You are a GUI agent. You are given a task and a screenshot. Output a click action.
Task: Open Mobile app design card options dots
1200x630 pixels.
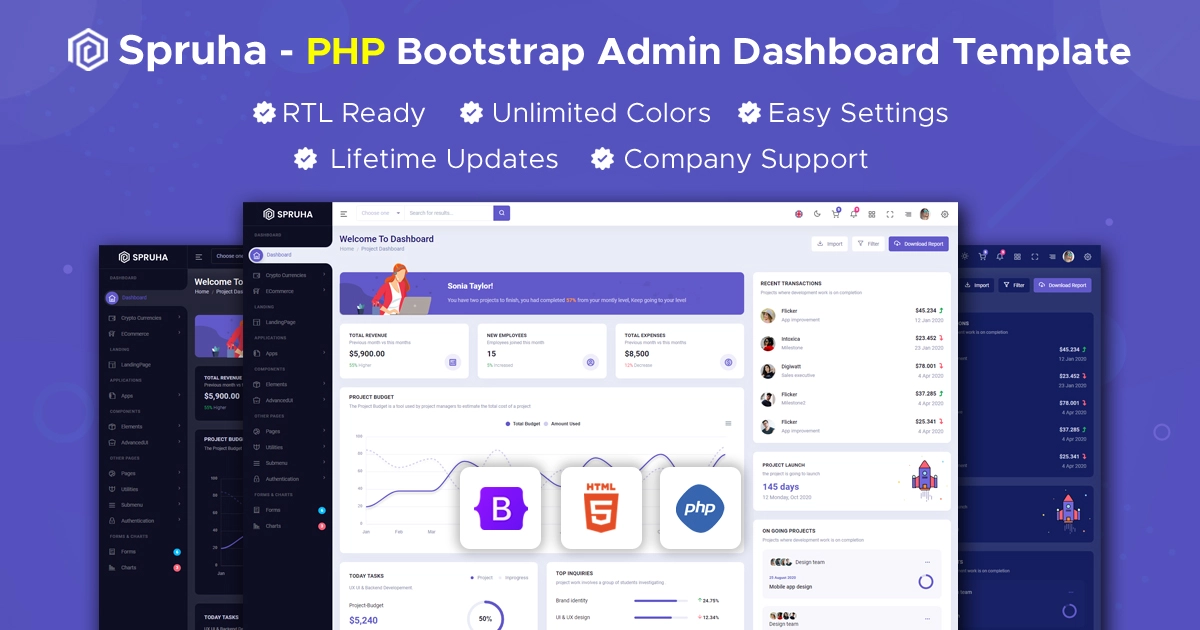click(x=927, y=562)
